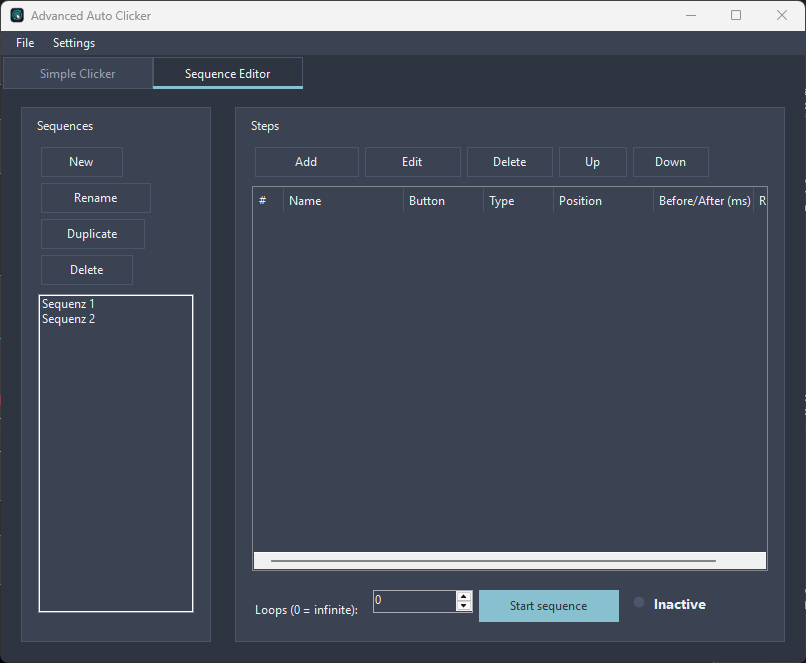The image size is (806, 663).
Task: Click the Advanced Auto Clicker app icon
Action: click(17, 15)
